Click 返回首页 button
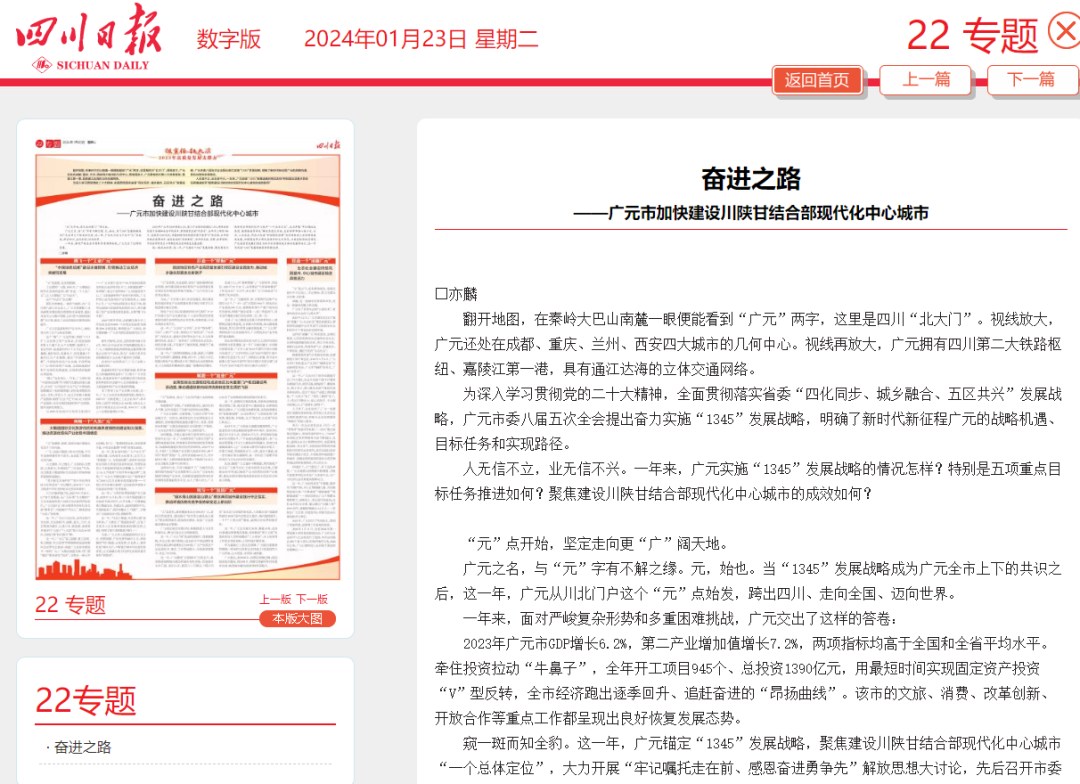 pos(817,80)
